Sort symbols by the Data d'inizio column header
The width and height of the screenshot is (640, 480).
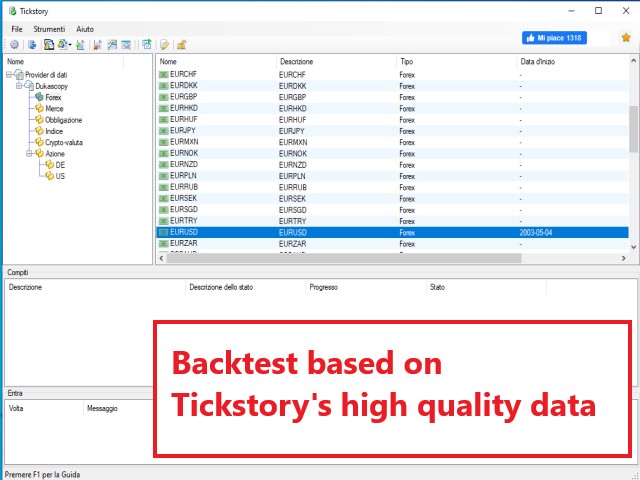[x=572, y=62]
